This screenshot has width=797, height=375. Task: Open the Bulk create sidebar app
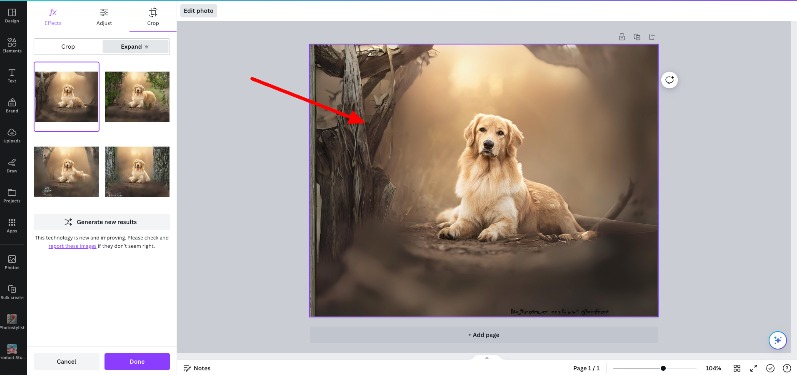click(x=12, y=292)
